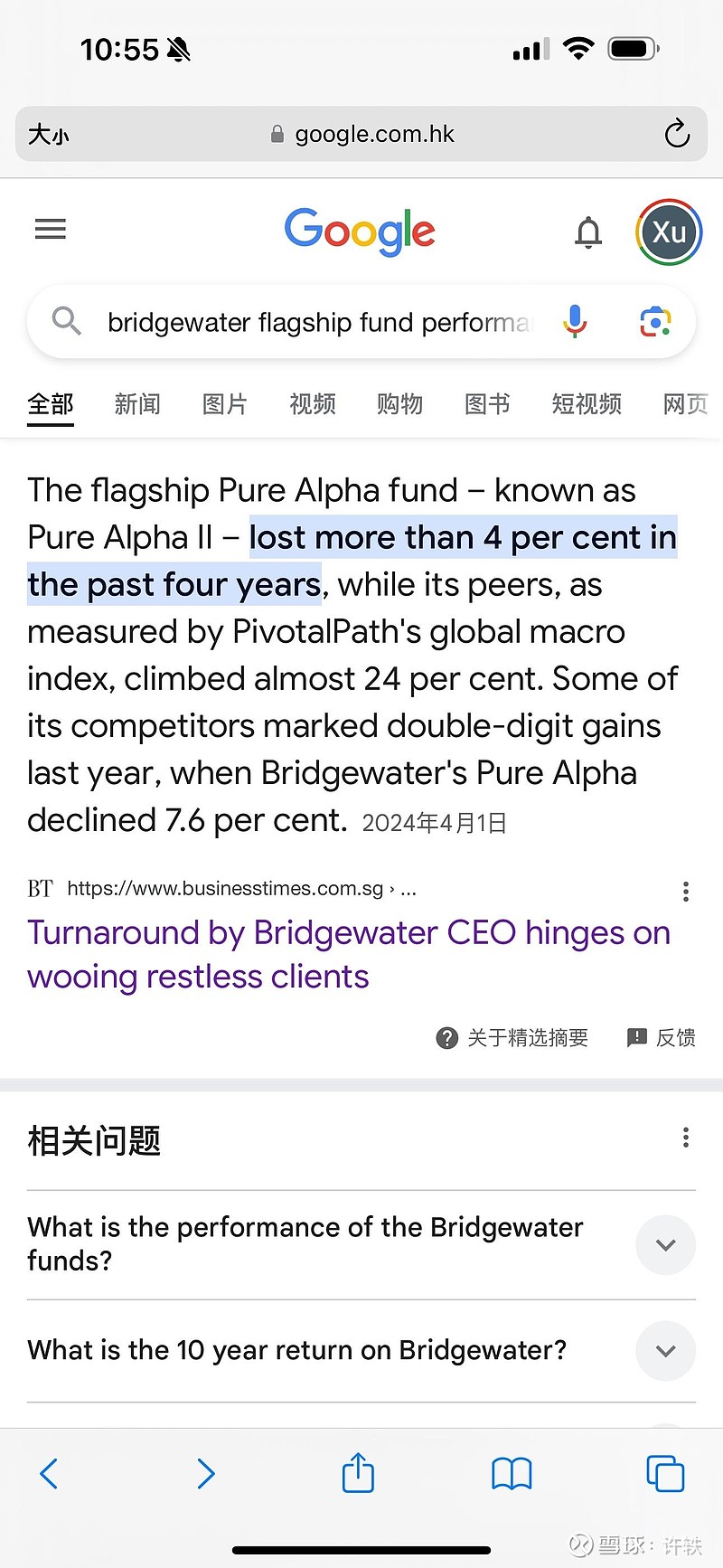This screenshot has height=1568, width=723.
Task: Open Safari bookmarks book icon
Action: tap(512, 1474)
